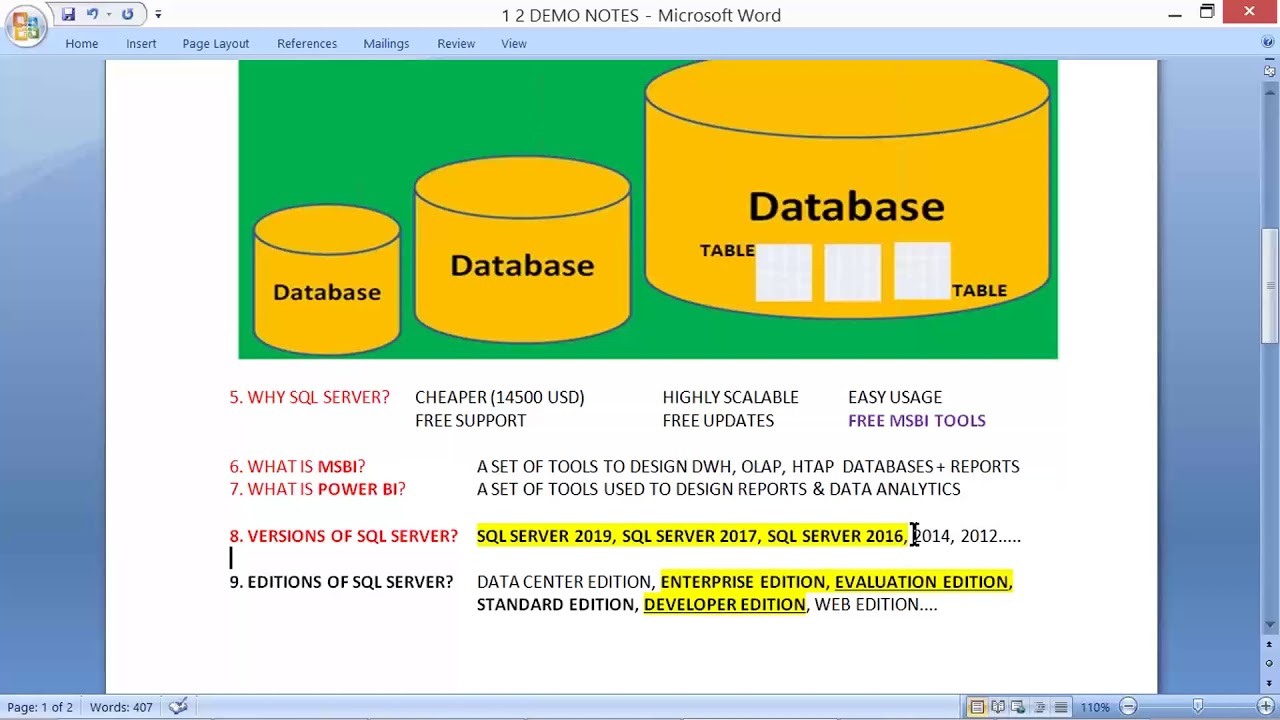Click highlighted 'ENTERPRISE EDITION' text
Image resolution: width=1280 pixels, height=720 pixels.
[742, 582]
